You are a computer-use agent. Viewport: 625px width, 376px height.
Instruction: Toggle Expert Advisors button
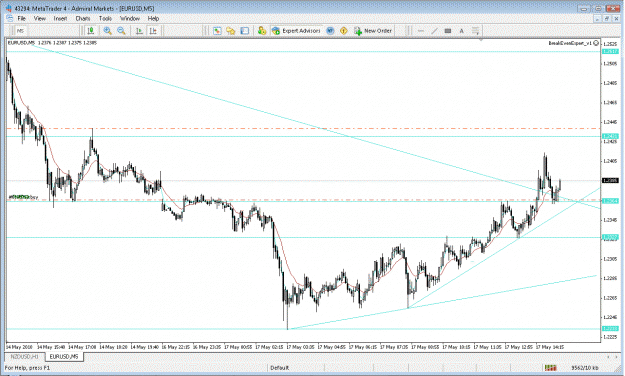296,31
